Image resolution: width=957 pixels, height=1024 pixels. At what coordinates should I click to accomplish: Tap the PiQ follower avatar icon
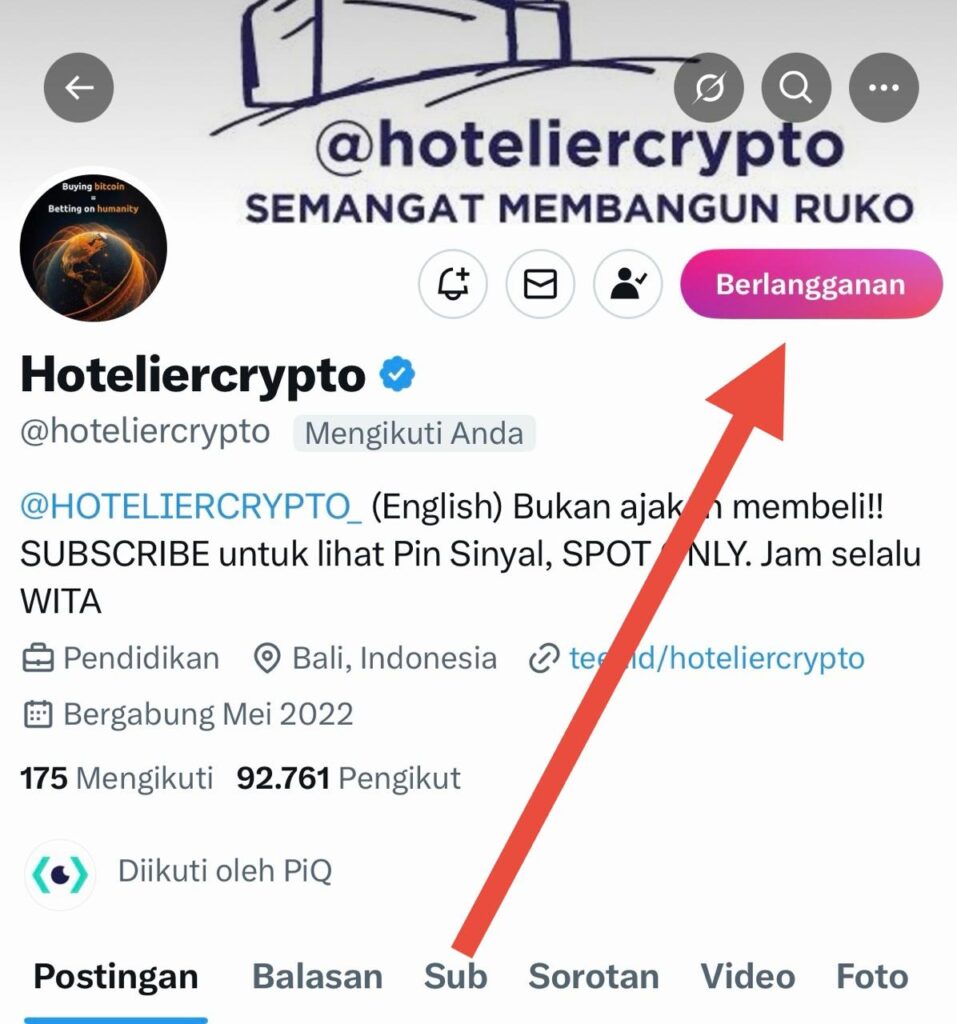point(60,874)
